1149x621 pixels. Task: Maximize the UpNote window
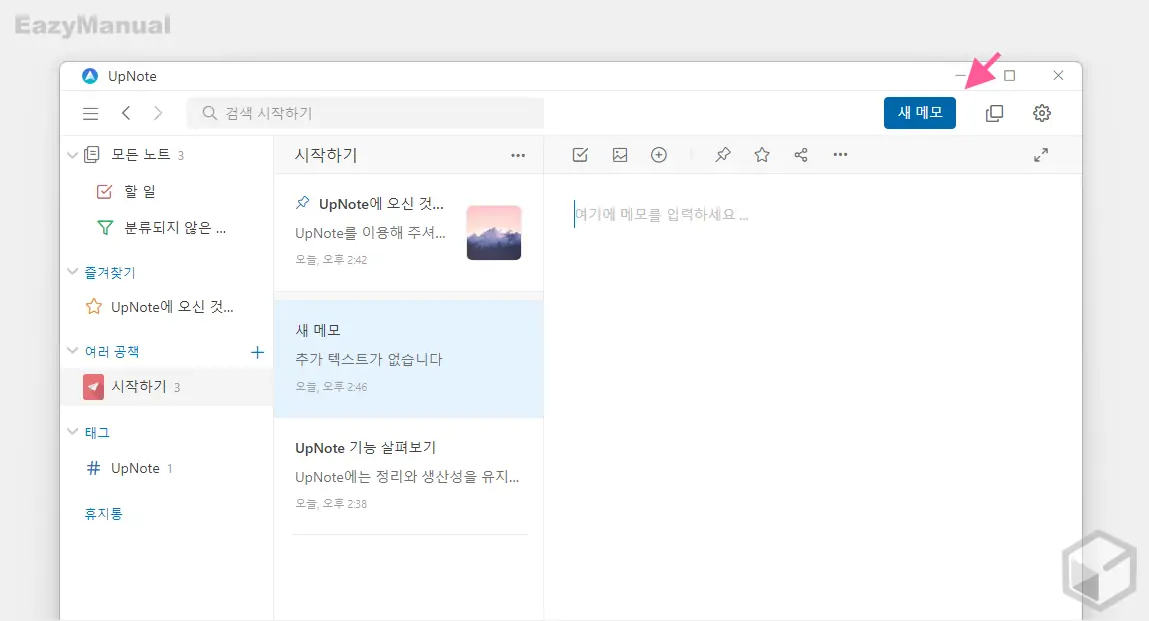click(1009, 76)
